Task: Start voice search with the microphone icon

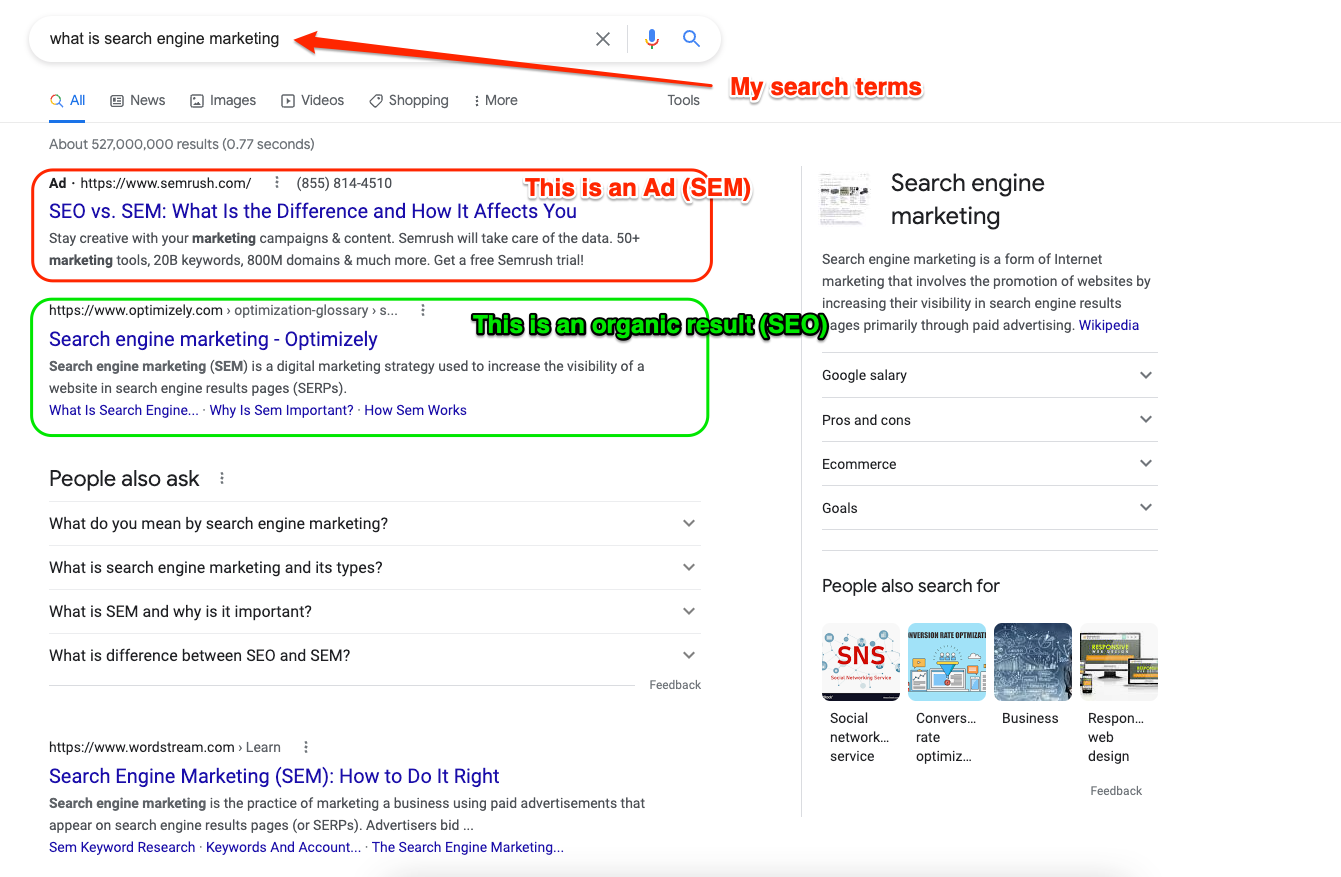Action: tap(651, 38)
